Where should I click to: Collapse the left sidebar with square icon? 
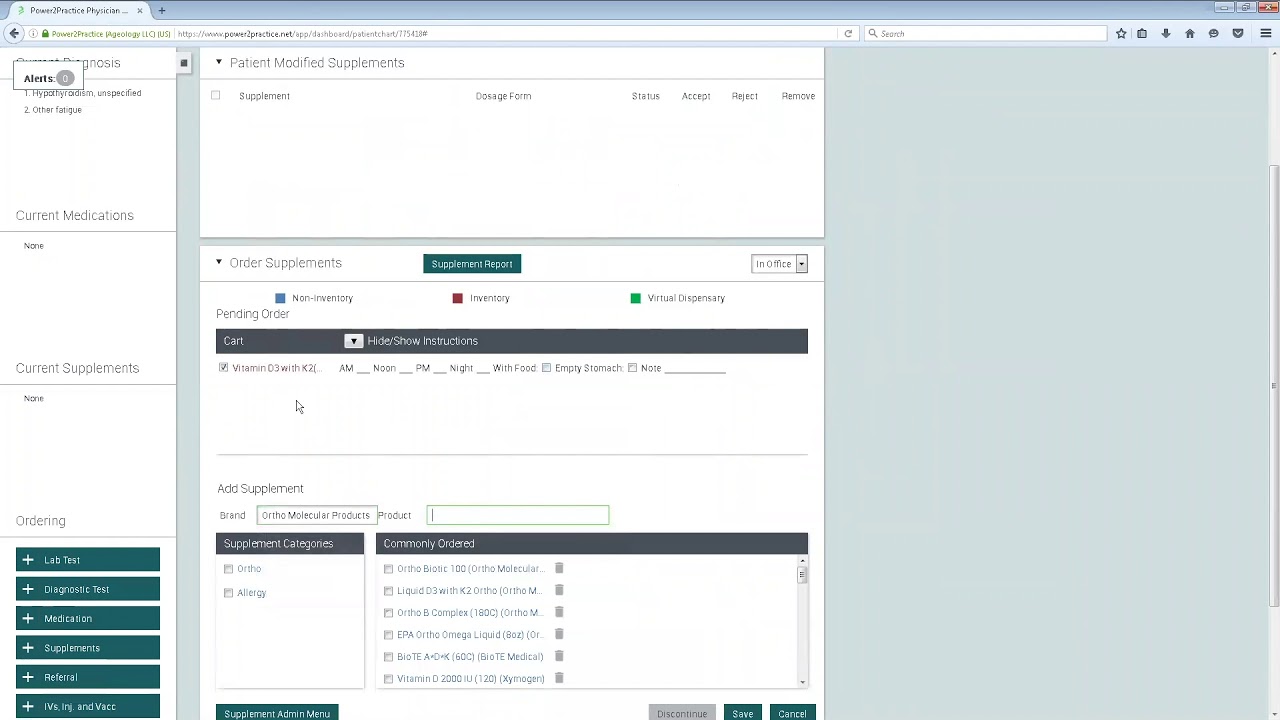tap(183, 64)
